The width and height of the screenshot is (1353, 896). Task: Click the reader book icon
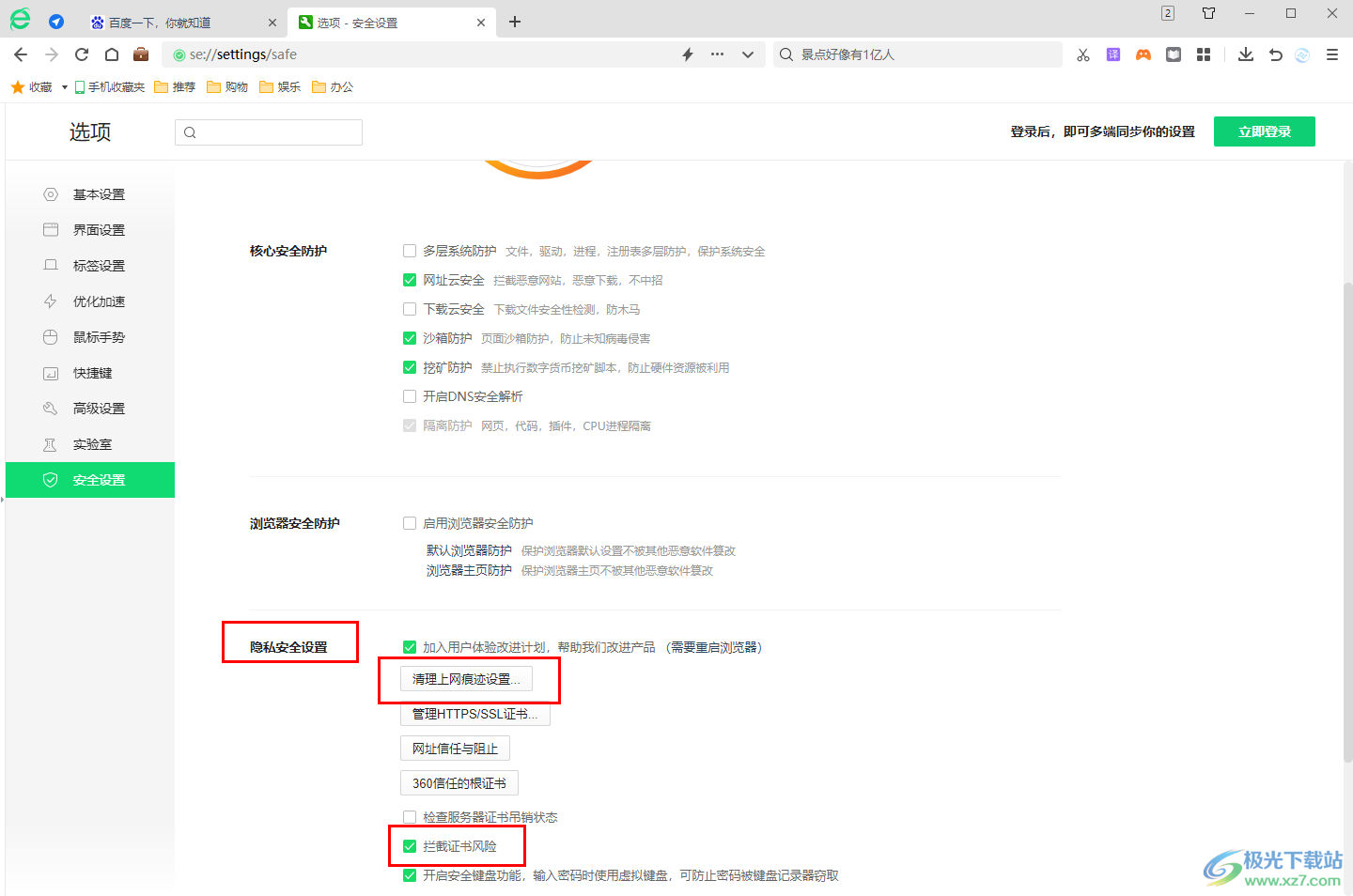click(x=1174, y=54)
